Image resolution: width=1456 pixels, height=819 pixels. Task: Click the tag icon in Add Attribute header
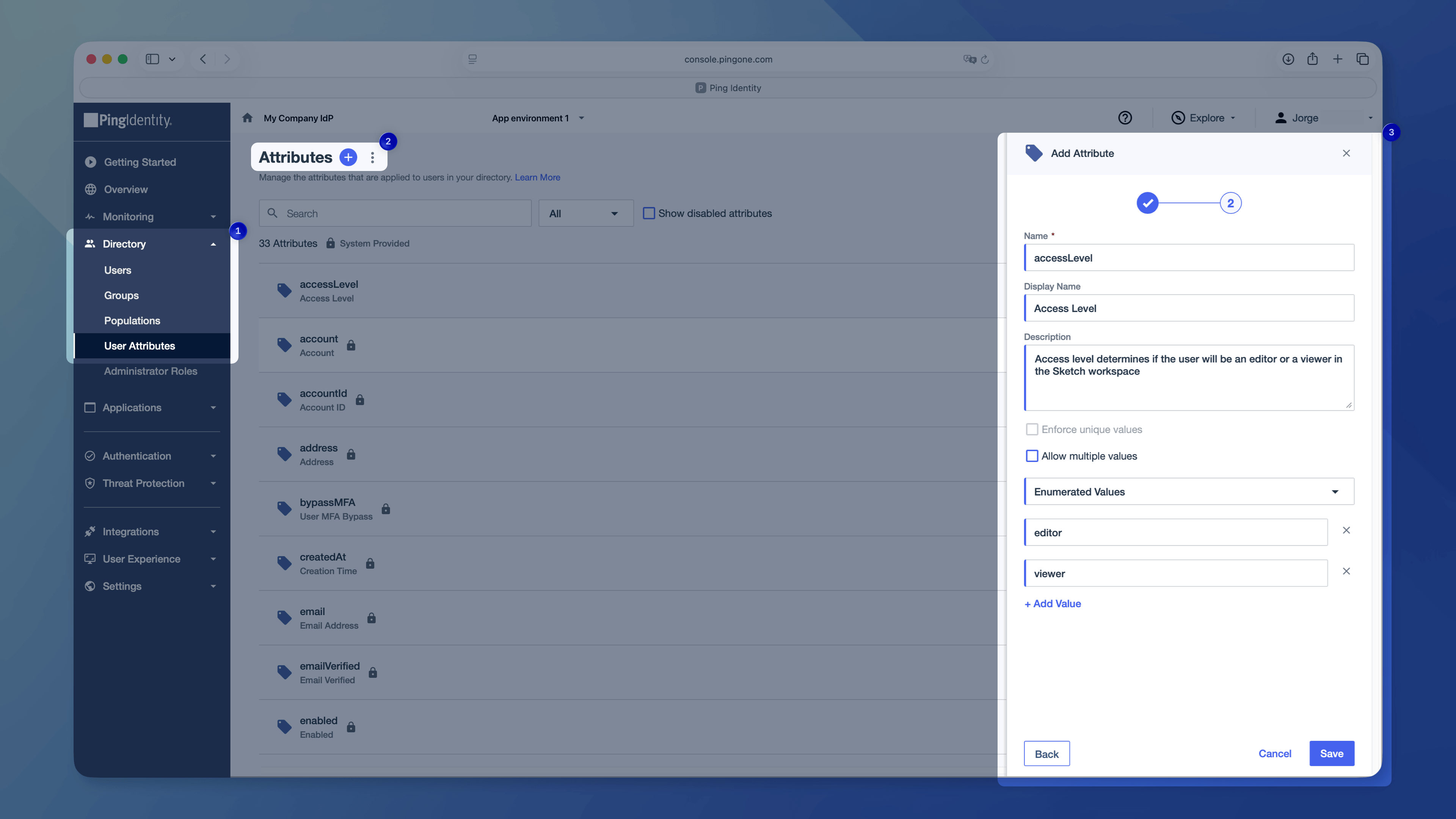[1034, 153]
